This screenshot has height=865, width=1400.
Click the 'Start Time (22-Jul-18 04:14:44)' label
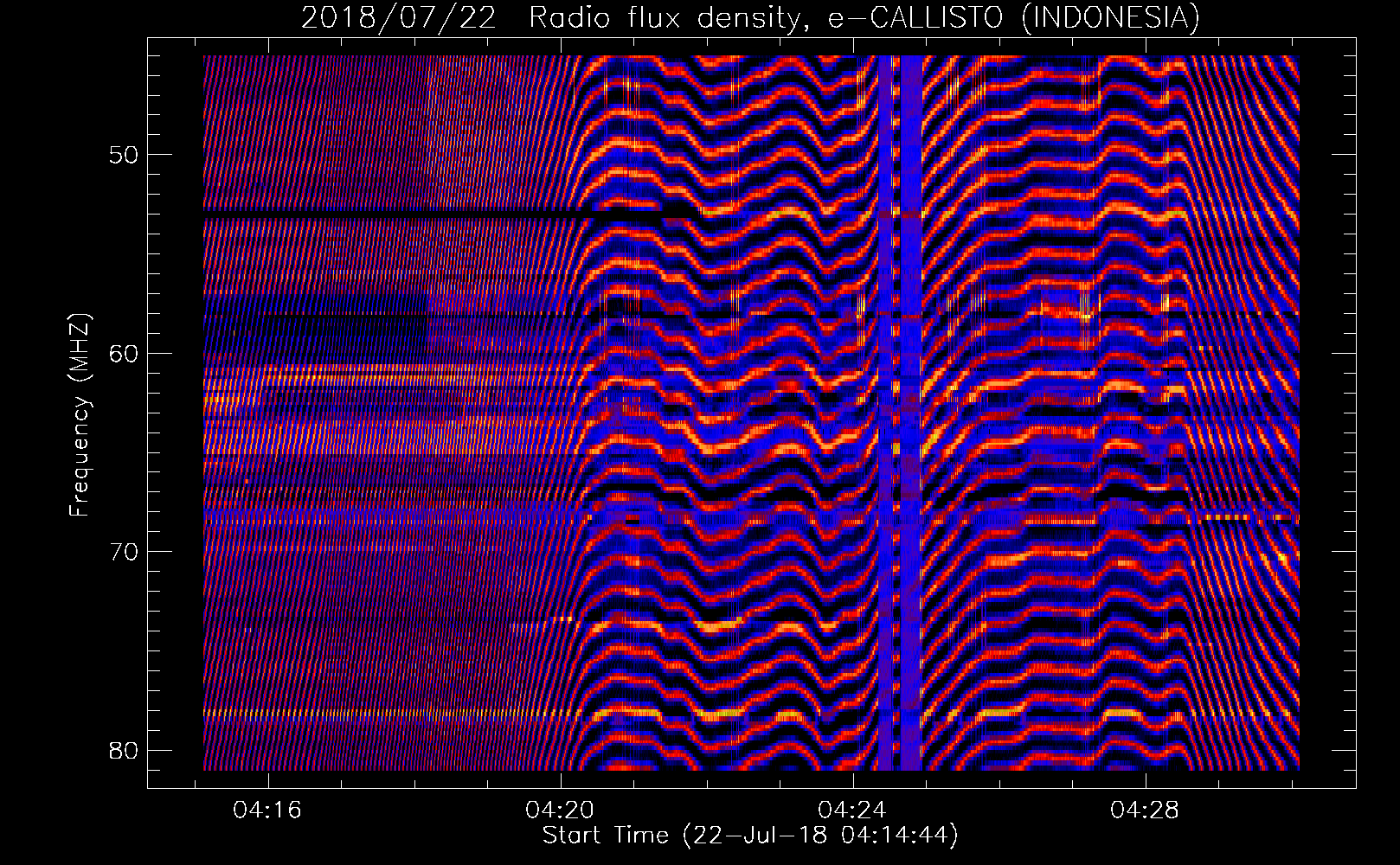coord(750,836)
